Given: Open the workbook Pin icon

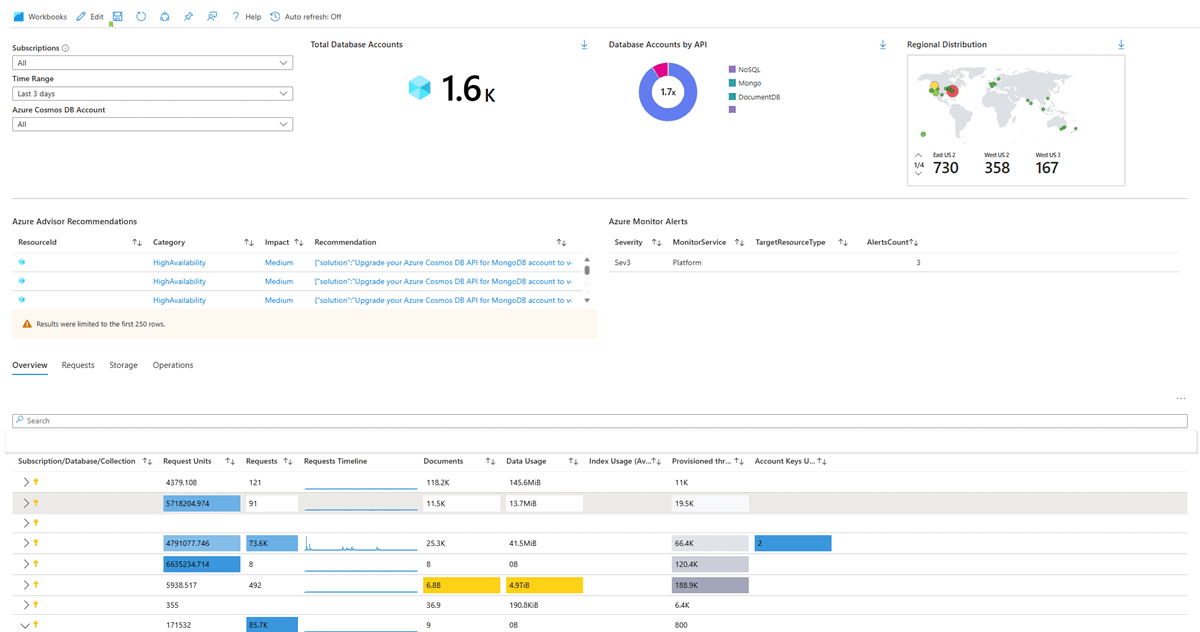Looking at the screenshot, I should [188, 16].
